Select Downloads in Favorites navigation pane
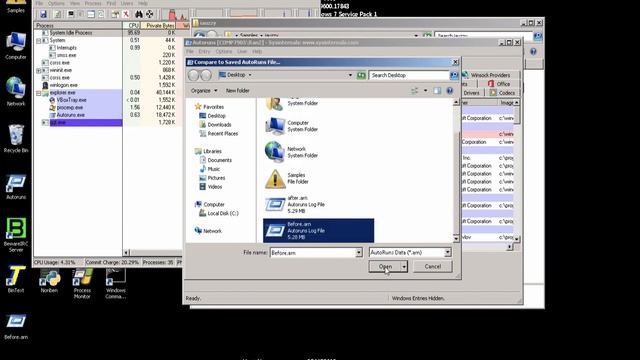The height and width of the screenshot is (360, 640). point(216,125)
